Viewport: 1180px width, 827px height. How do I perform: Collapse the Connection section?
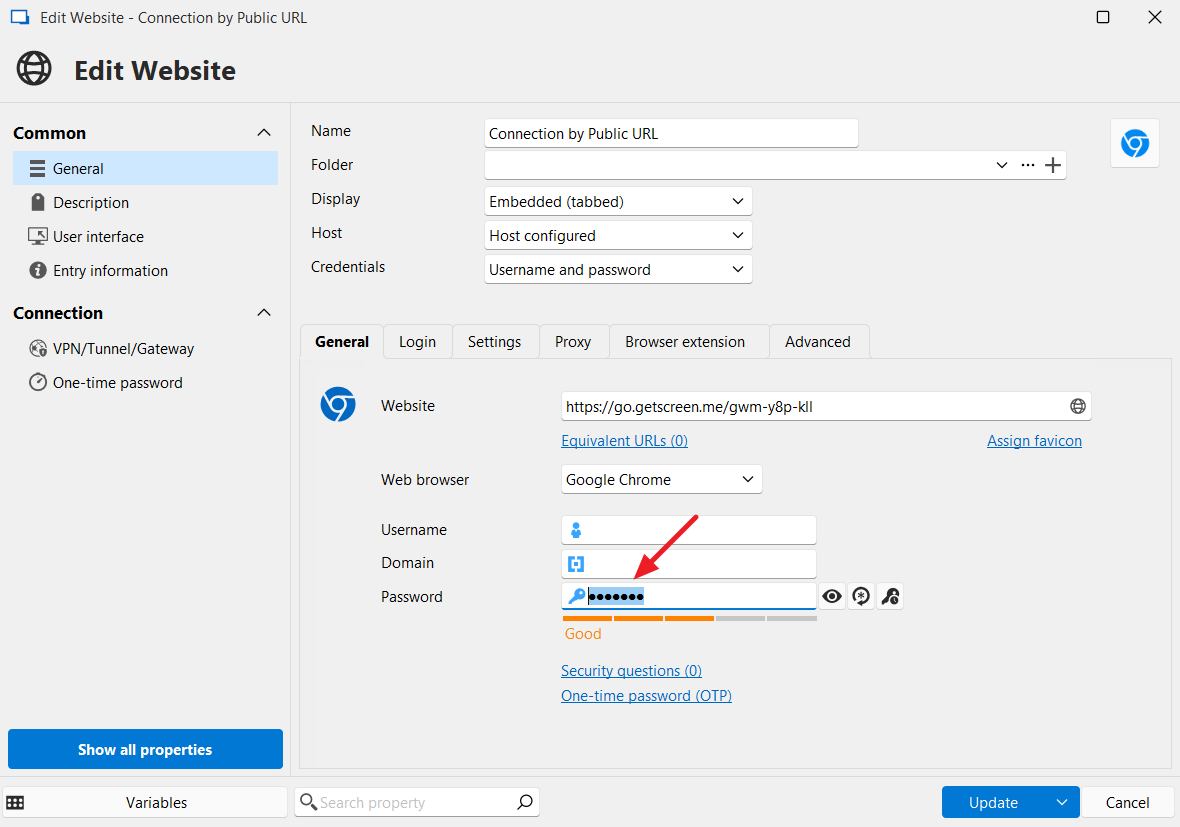263,313
